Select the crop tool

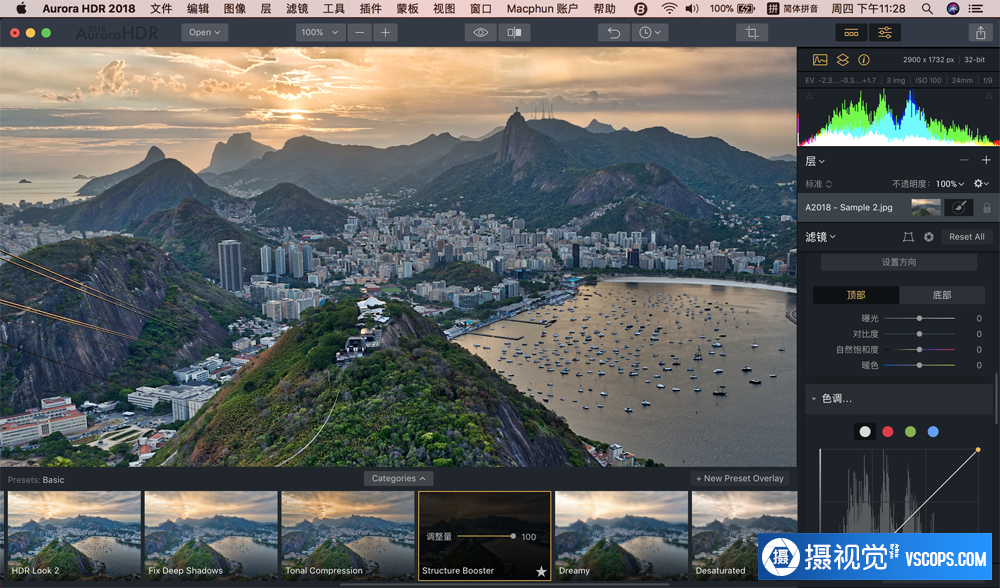click(x=752, y=33)
